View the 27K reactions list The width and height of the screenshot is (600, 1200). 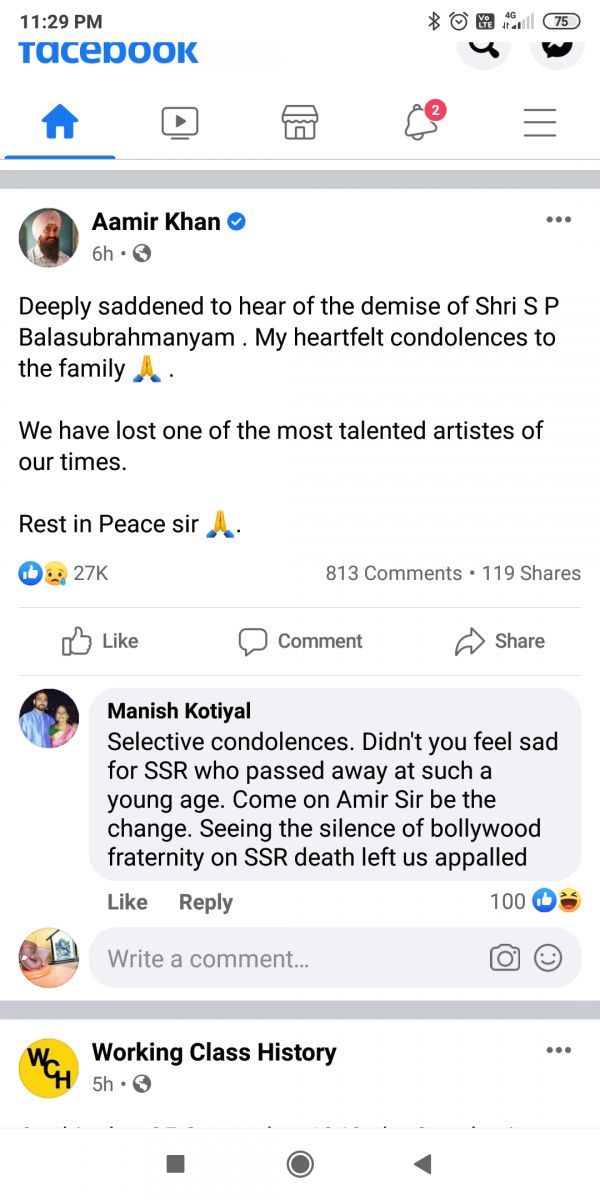tap(65, 573)
